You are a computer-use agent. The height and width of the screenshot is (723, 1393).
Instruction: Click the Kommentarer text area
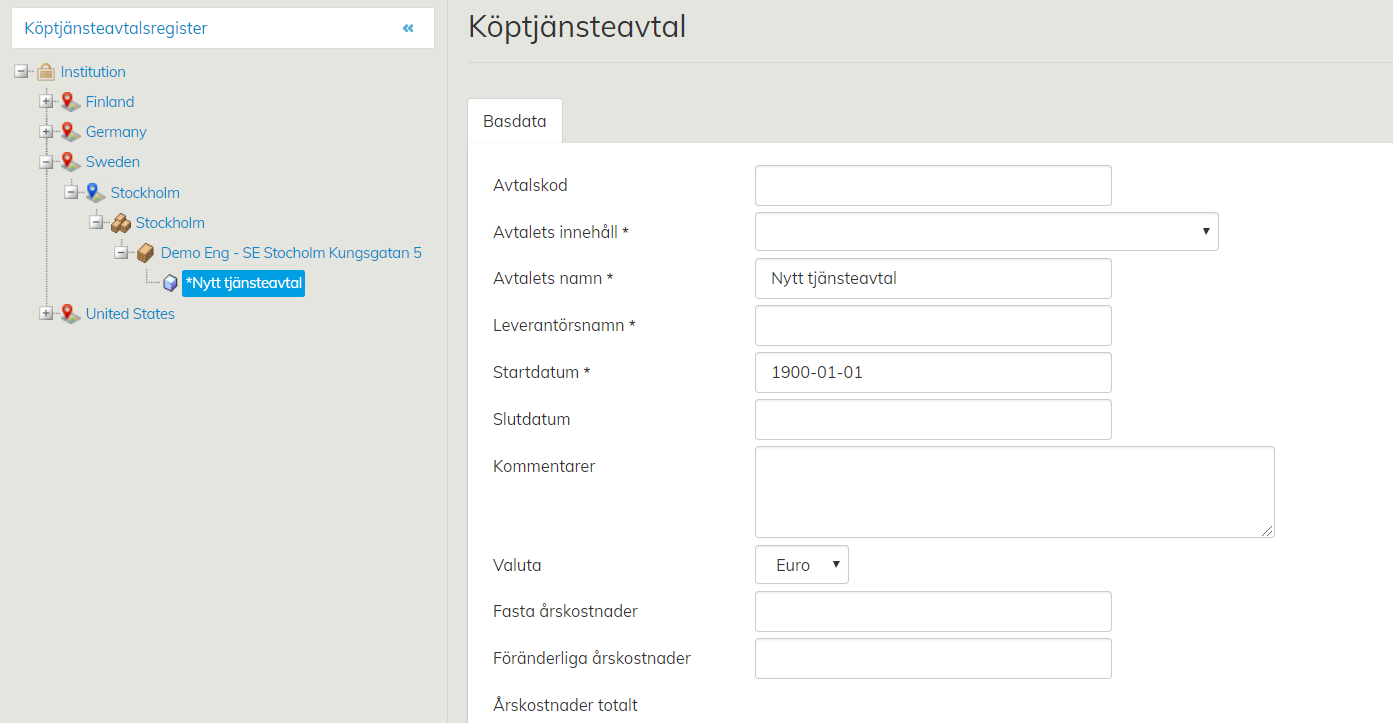point(1014,492)
